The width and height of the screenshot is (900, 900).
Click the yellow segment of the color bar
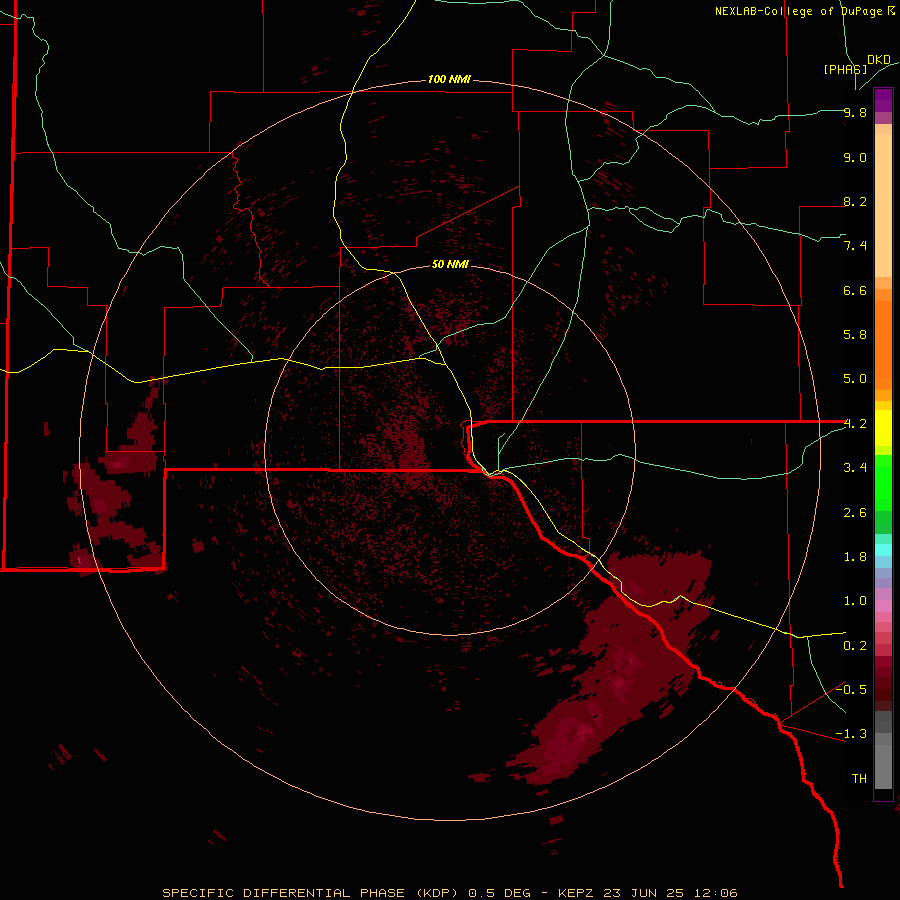pos(883,428)
